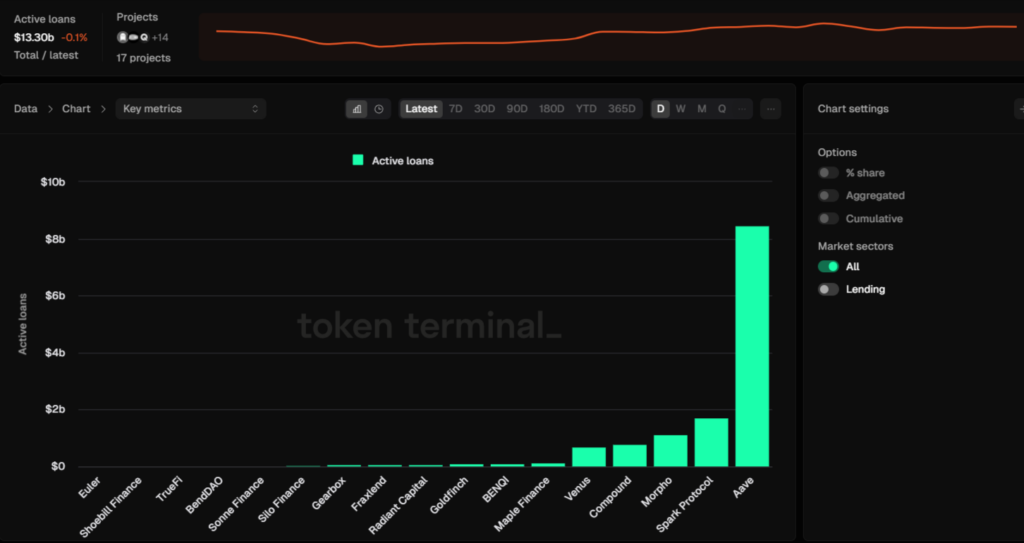The width and height of the screenshot is (1024, 543).
Task: Switch granularity to weekly W
Action: click(680, 109)
